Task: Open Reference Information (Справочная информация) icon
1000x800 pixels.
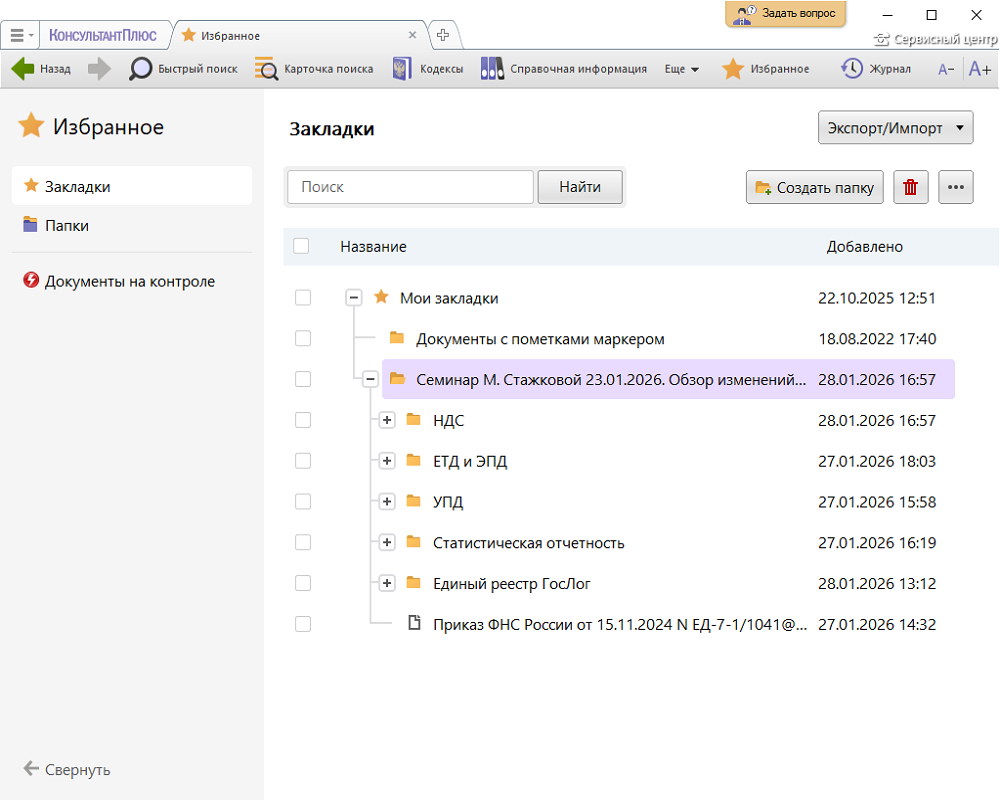Action: [x=492, y=69]
